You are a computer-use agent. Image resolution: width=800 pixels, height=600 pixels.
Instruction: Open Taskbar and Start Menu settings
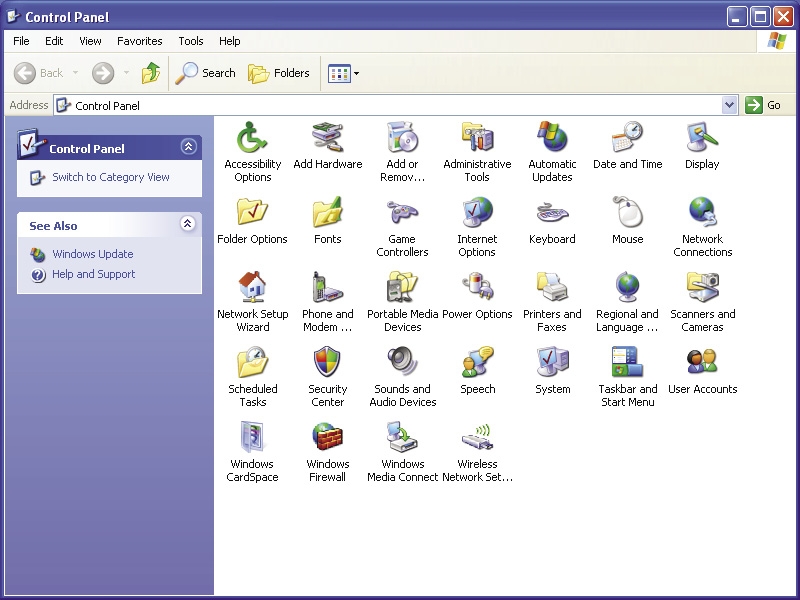(628, 363)
